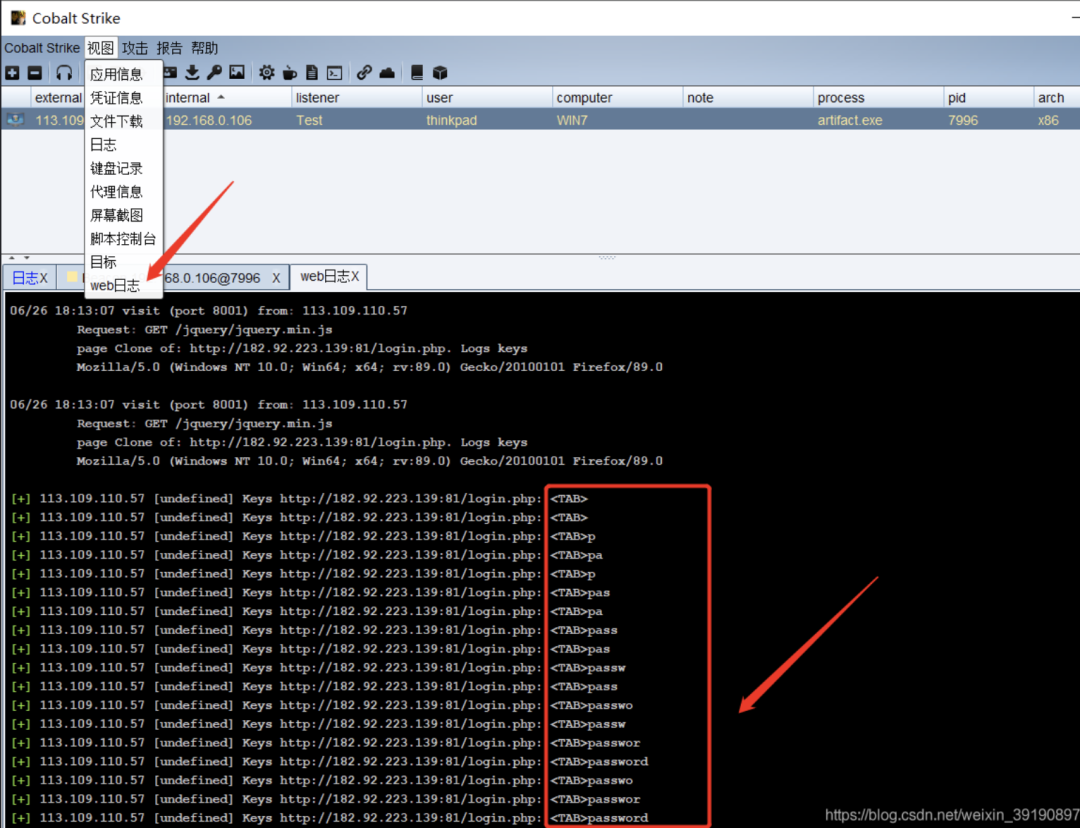Open the 报告 menu

[x=169, y=48]
